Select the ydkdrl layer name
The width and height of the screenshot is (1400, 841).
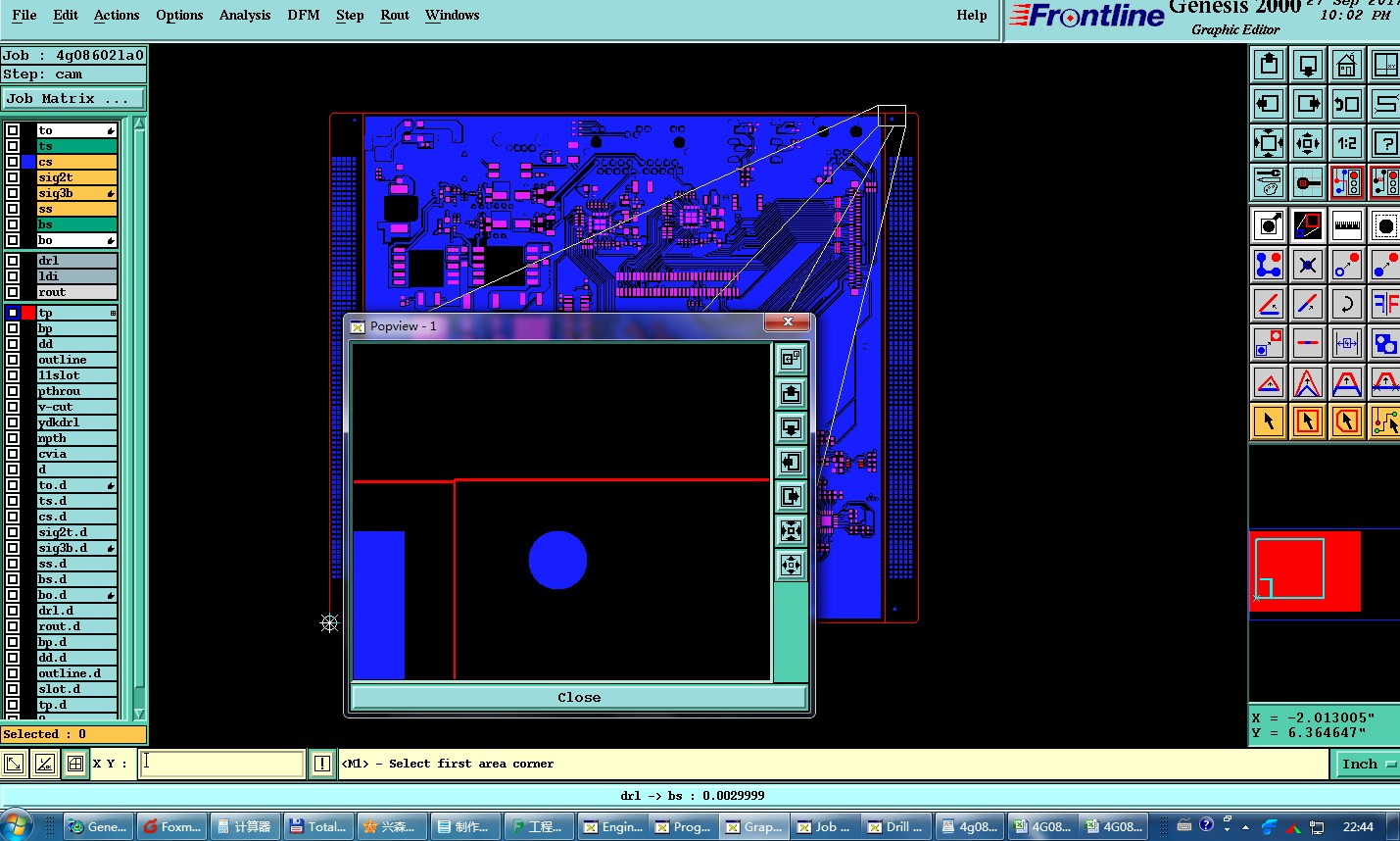pos(76,422)
